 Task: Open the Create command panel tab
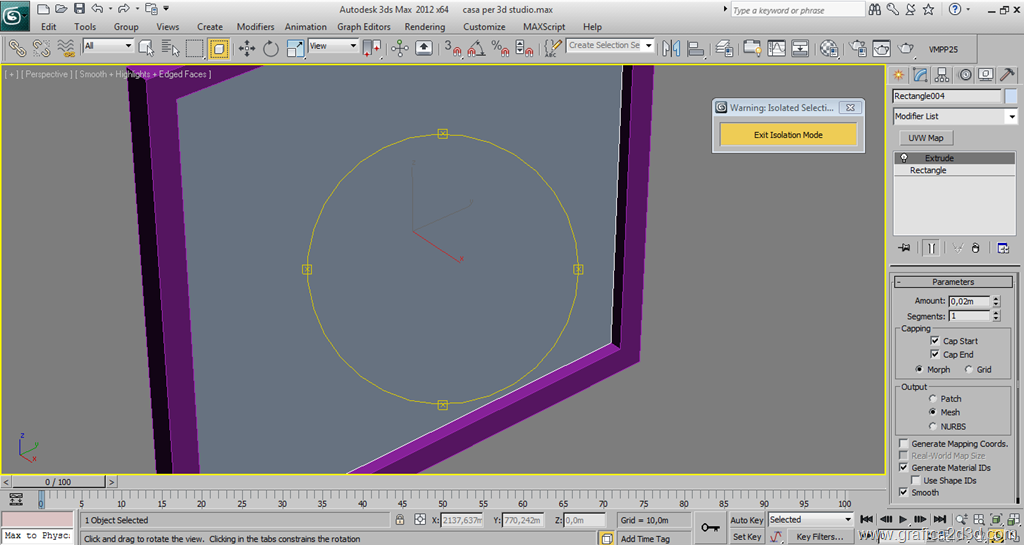click(x=899, y=75)
